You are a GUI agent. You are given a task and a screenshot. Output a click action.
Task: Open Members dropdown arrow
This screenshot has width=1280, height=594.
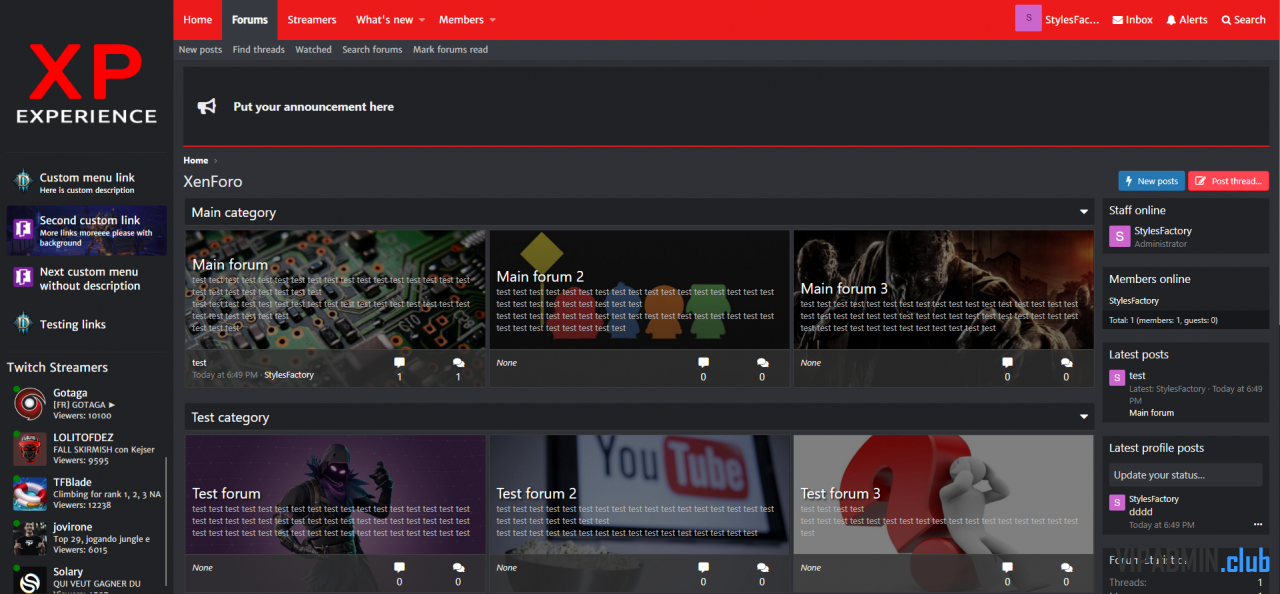click(x=493, y=20)
